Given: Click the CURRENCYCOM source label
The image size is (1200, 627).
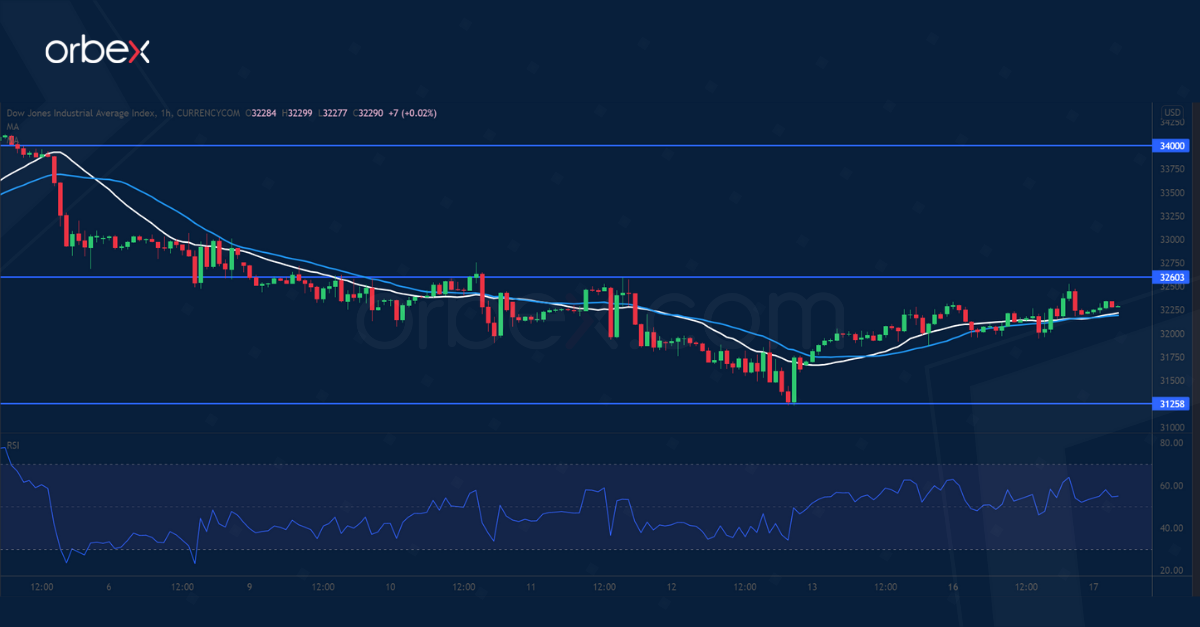Looking at the screenshot, I should (210, 113).
